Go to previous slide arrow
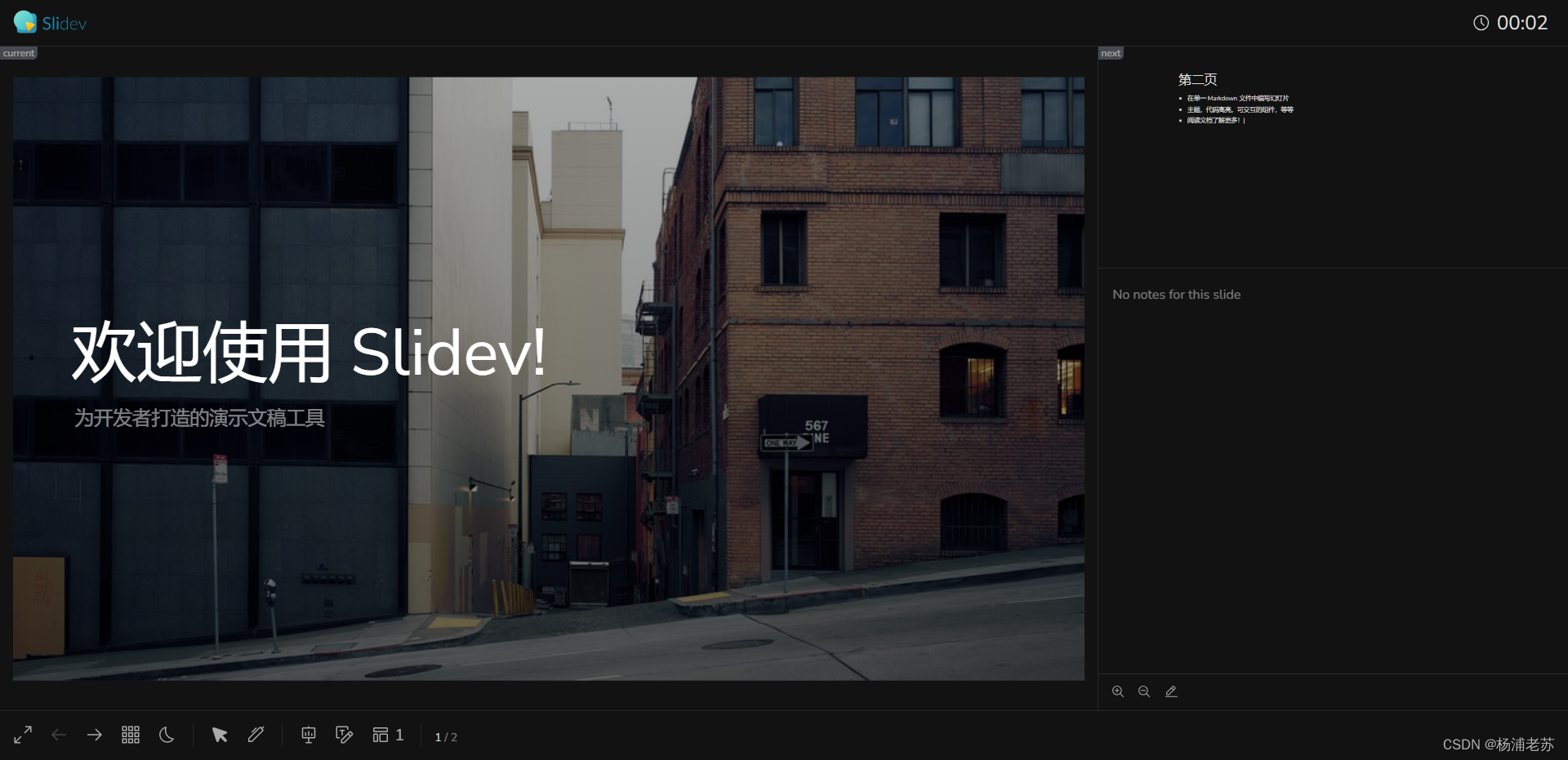This screenshot has height=760, width=1568. pyautogui.click(x=59, y=735)
